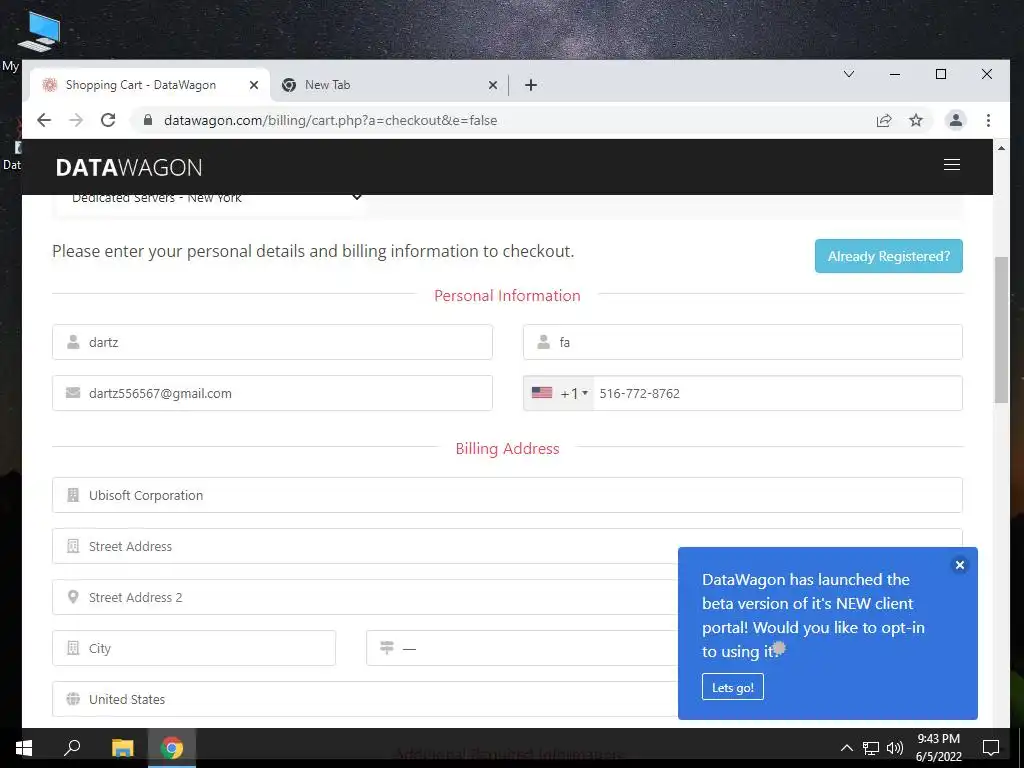Expand Dedicated Servers - New York dropdown
This screenshot has width=1024, height=768.
pos(210,199)
